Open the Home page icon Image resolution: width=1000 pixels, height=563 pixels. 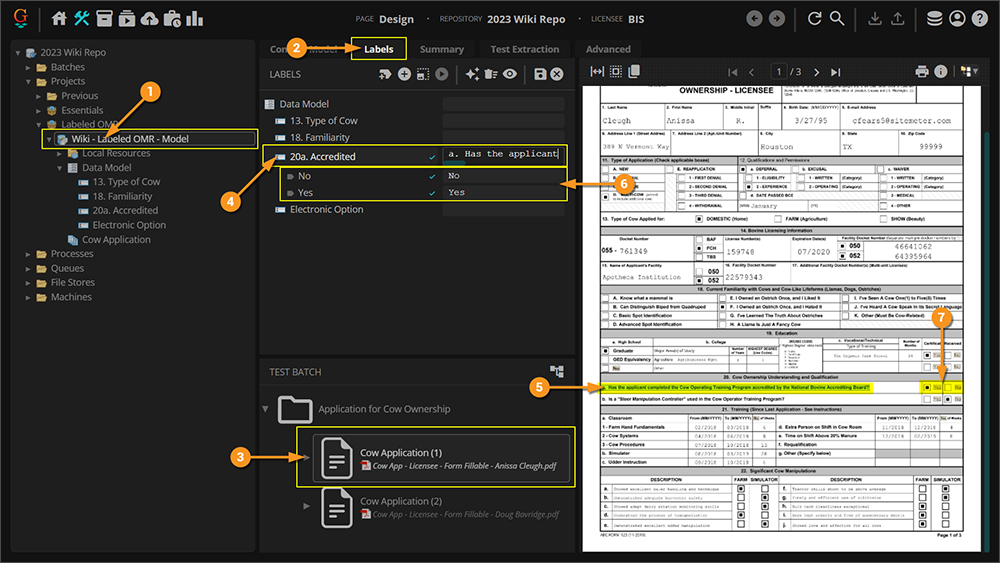[59, 18]
